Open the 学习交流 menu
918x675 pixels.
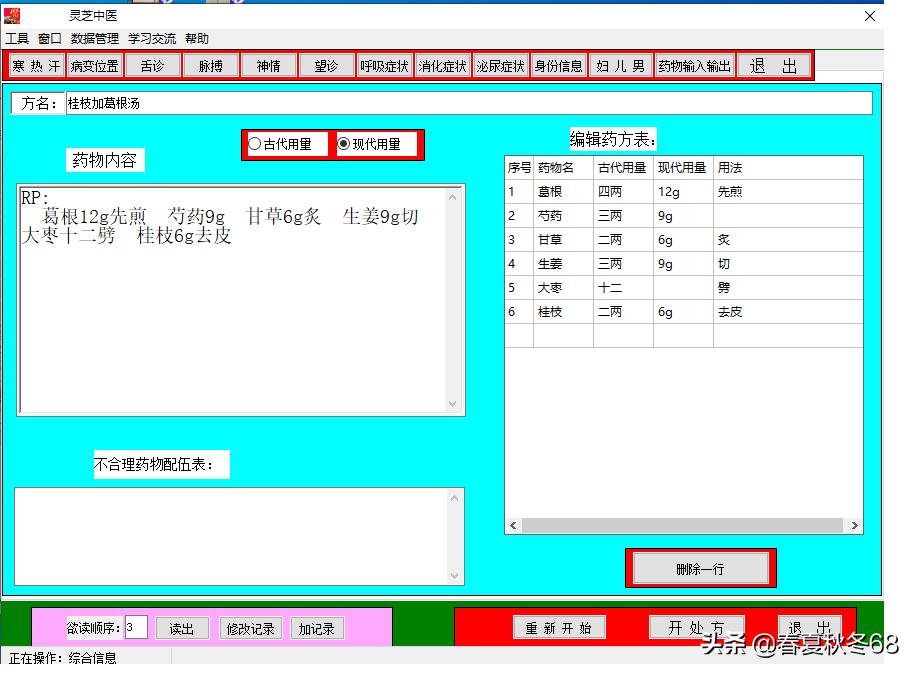(151, 39)
